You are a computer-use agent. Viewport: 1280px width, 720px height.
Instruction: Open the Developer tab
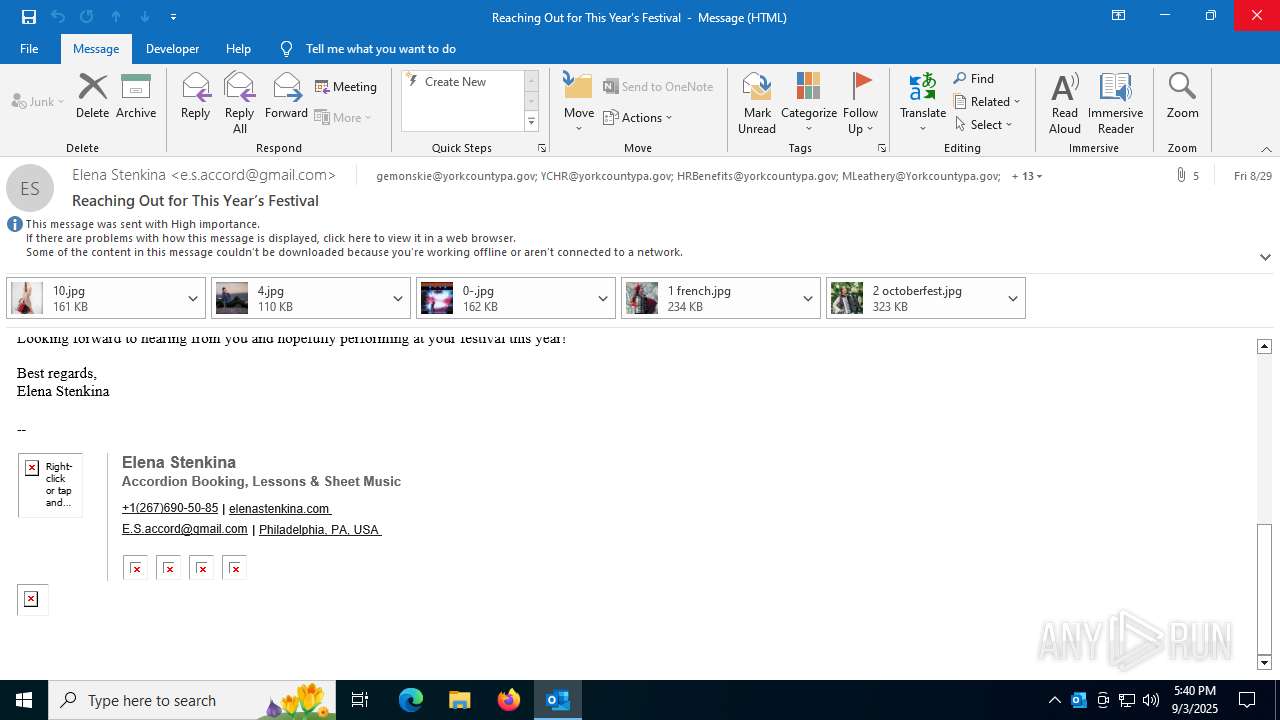click(172, 49)
